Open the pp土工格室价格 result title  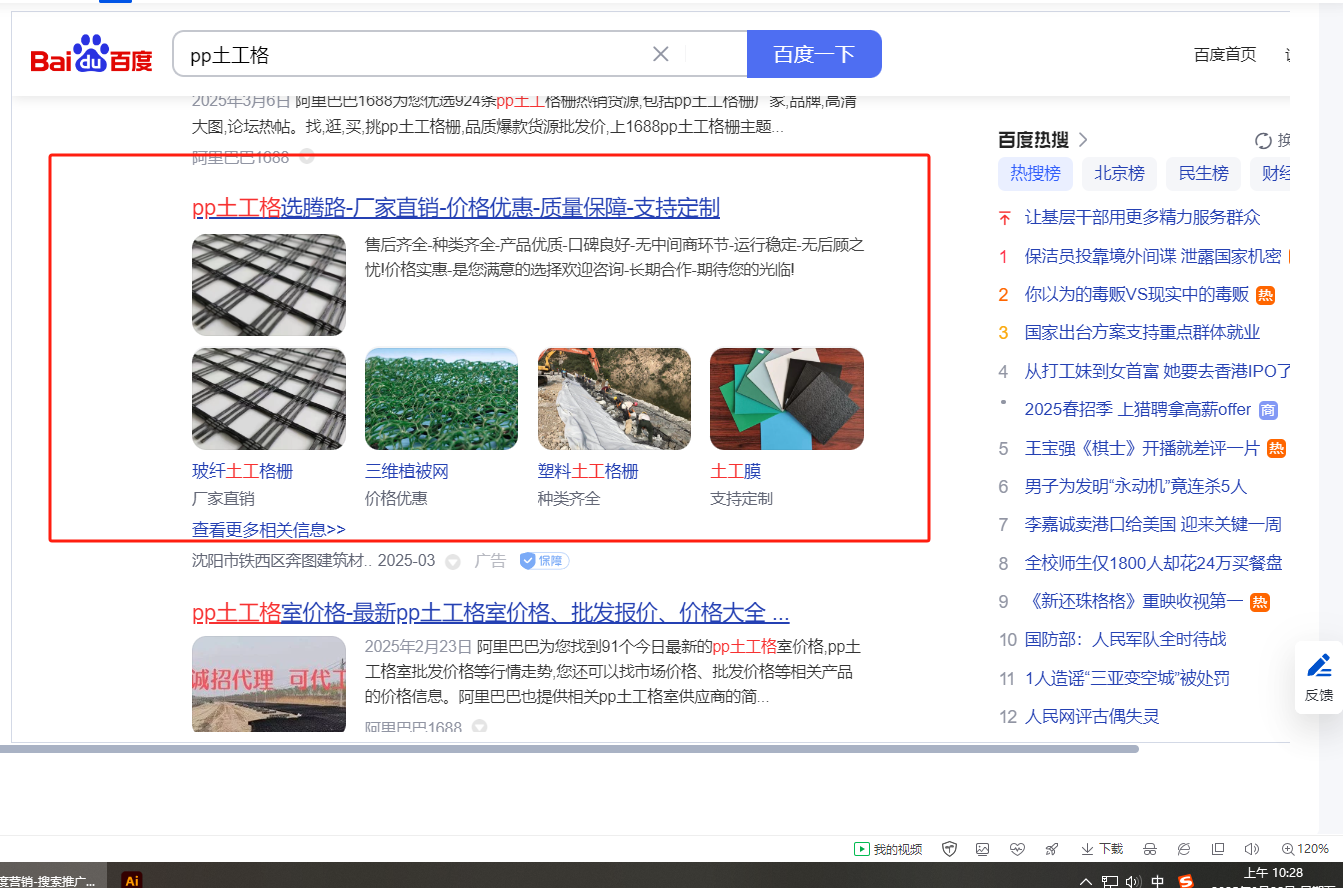(491, 612)
